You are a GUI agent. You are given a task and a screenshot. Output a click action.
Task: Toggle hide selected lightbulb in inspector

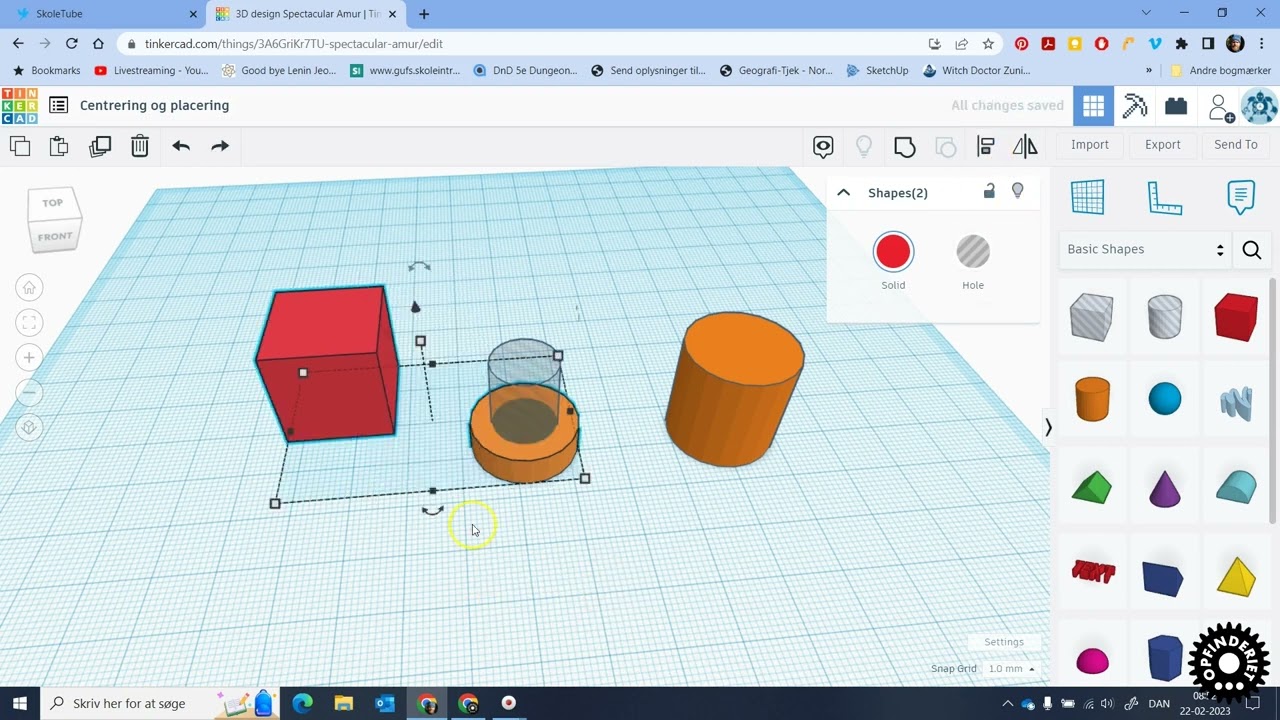1018,191
